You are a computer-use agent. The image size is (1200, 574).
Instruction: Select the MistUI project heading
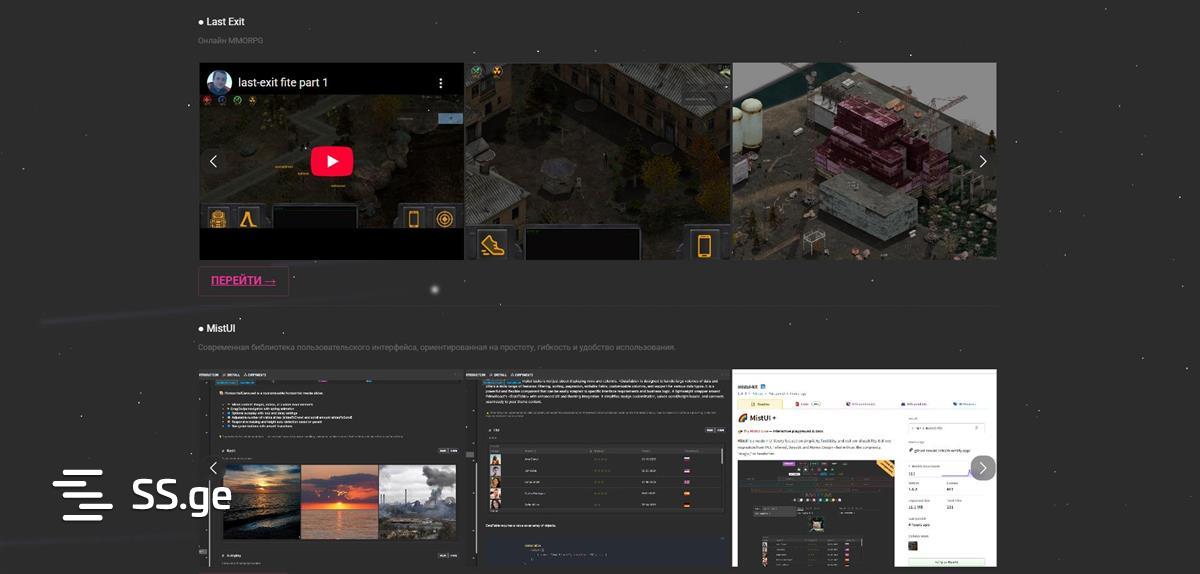(220, 328)
